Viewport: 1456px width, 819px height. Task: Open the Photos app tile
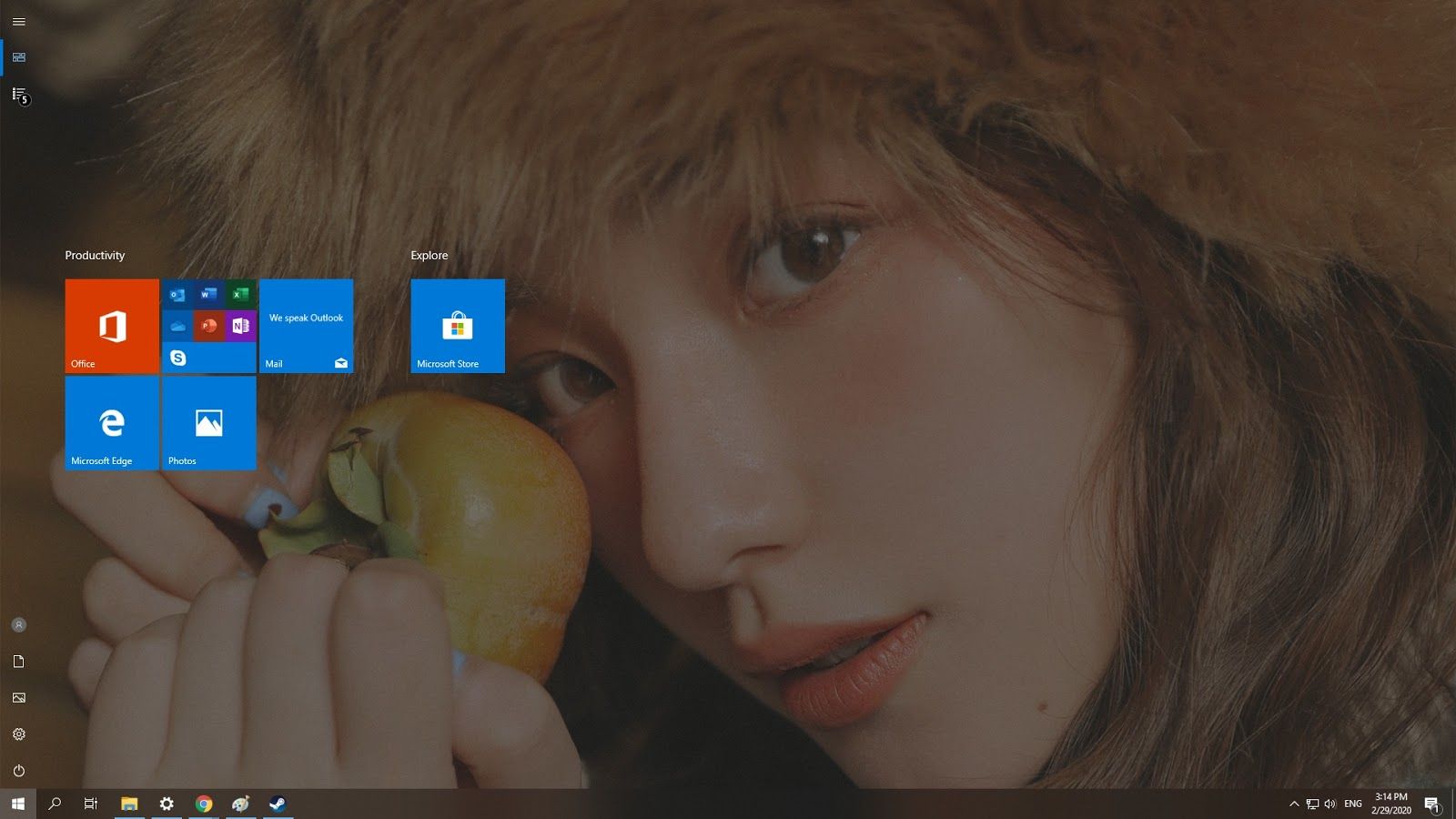208,421
